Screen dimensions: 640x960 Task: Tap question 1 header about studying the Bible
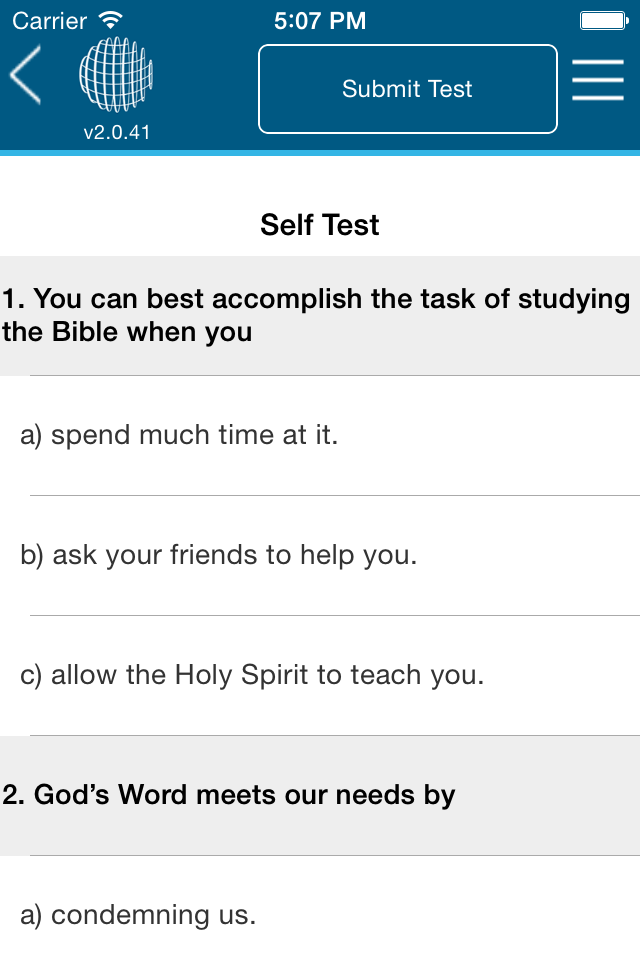click(x=320, y=315)
